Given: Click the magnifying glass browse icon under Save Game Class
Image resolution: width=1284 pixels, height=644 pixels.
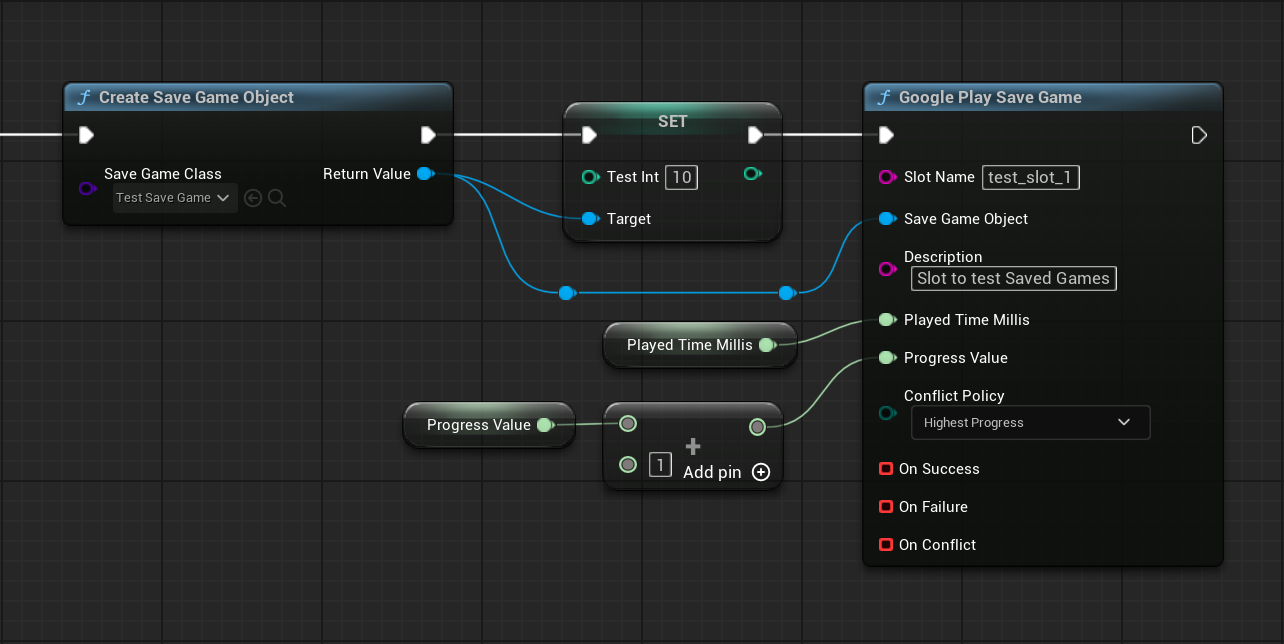Looking at the screenshot, I should pos(277,198).
